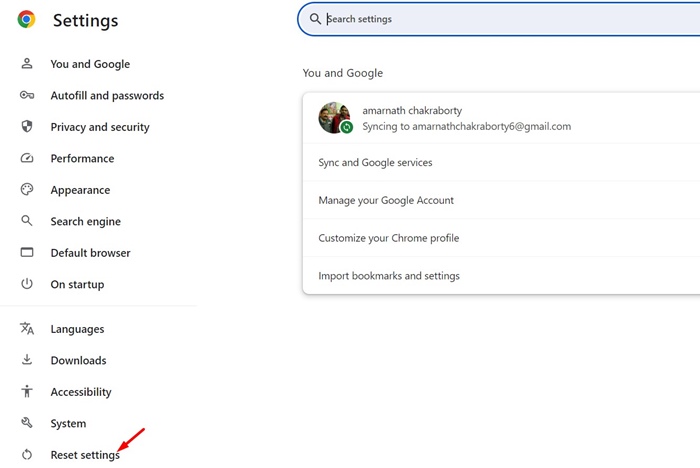Click the power icon for On startup

point(27,284)
